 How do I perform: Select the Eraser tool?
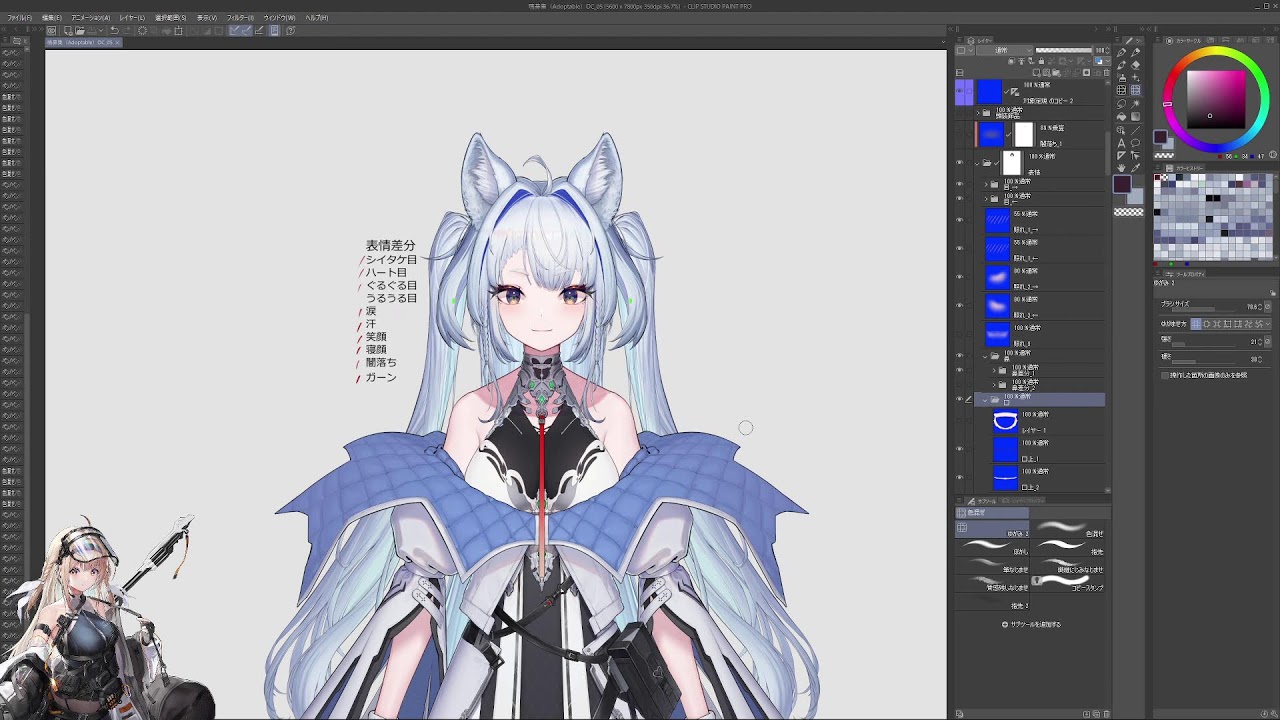pyautogui.click(x=1135, y=65)
